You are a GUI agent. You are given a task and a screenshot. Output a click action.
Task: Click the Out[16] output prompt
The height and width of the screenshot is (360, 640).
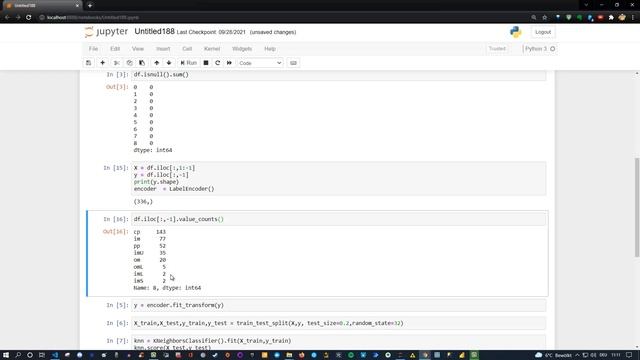point(115,232)
